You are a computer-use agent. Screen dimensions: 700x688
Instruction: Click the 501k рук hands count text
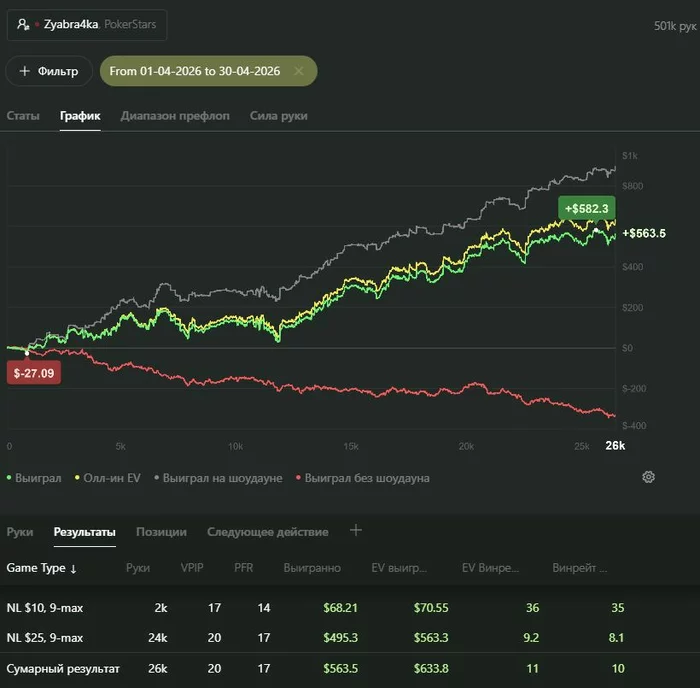pyautogui.click(x=675, y=26)
